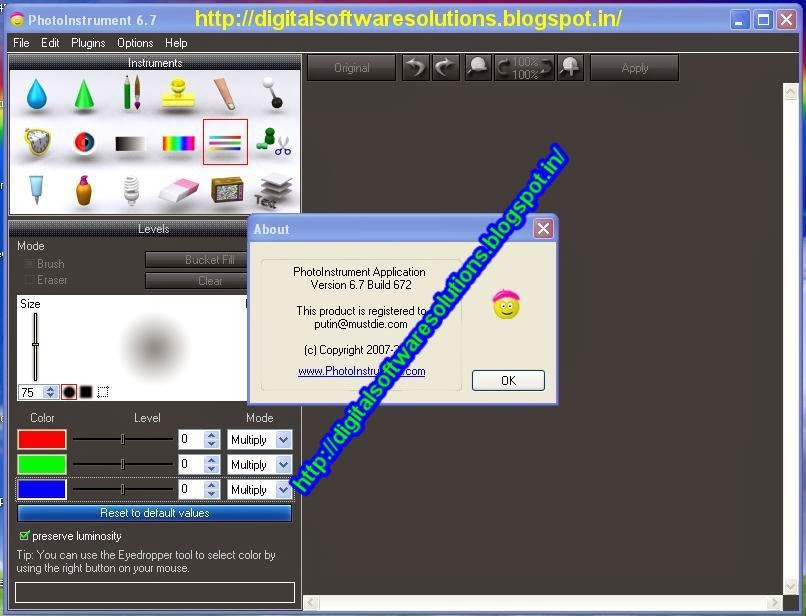Select the yellow Clone stamp tool
Screen dimensions: 806x616
click(x=178, y=93)
